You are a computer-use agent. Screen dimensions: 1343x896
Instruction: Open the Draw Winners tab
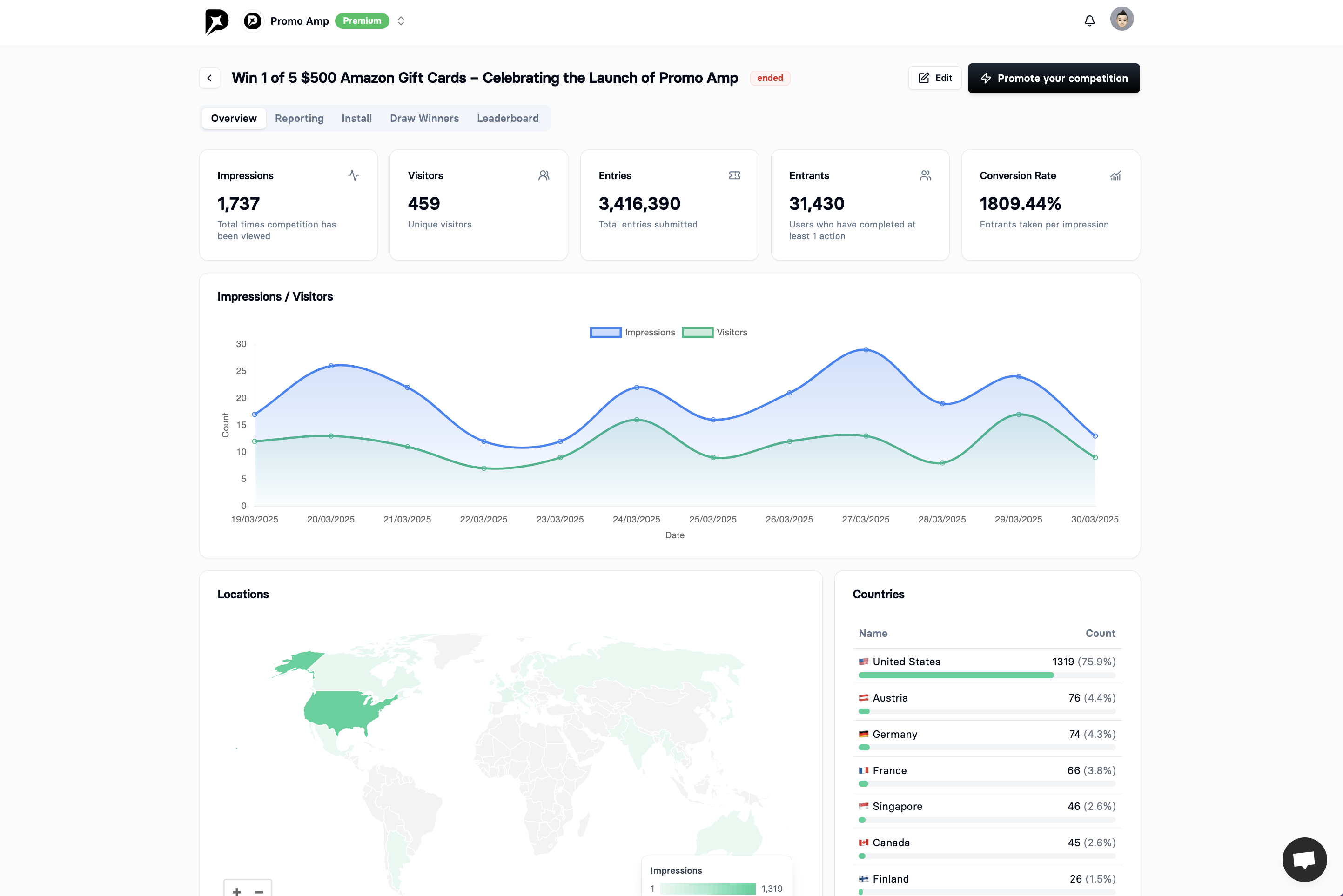[424, 118]
